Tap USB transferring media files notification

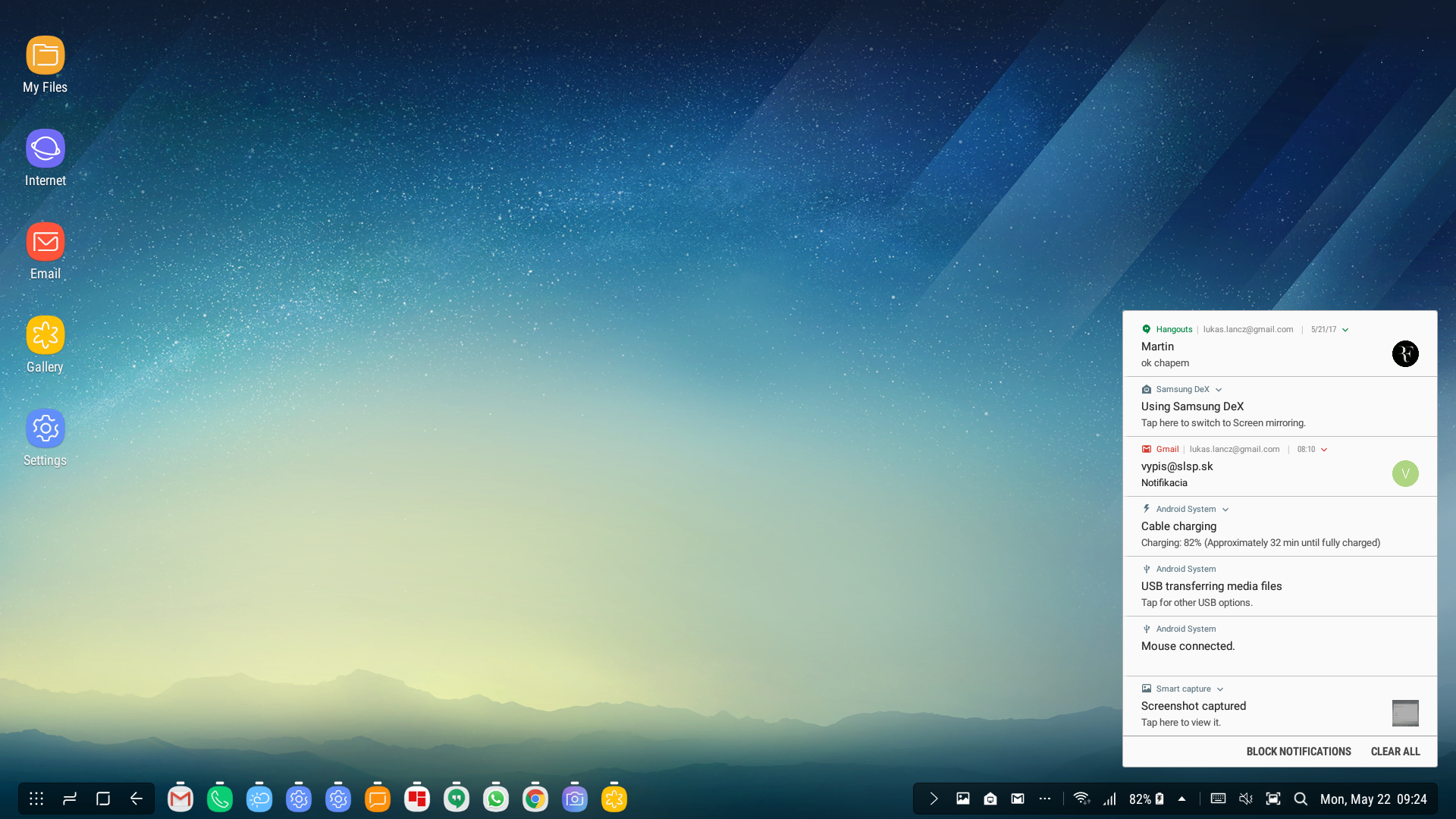point(1280,586)
